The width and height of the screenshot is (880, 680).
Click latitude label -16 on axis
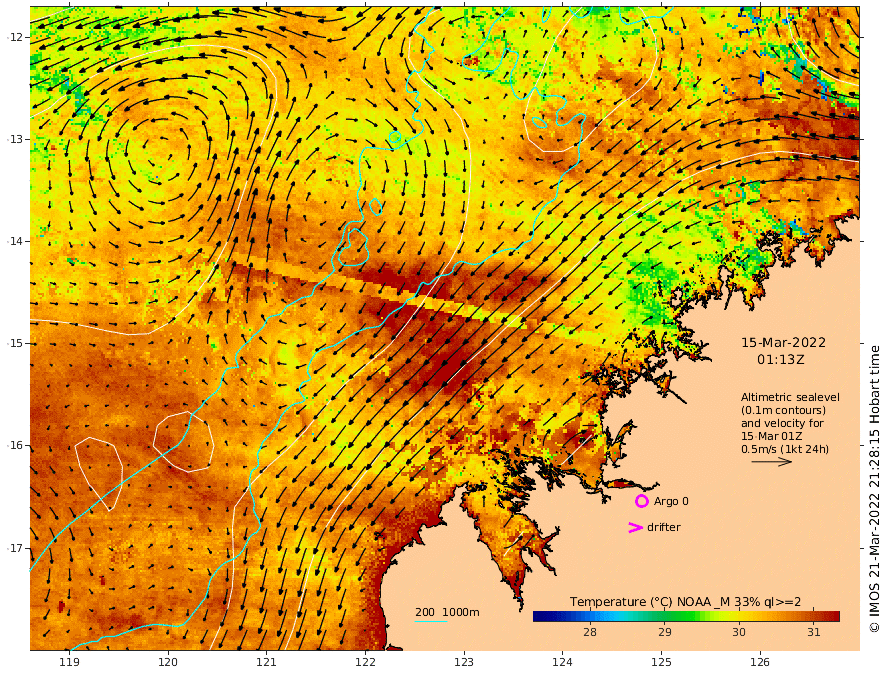(15, 445)
